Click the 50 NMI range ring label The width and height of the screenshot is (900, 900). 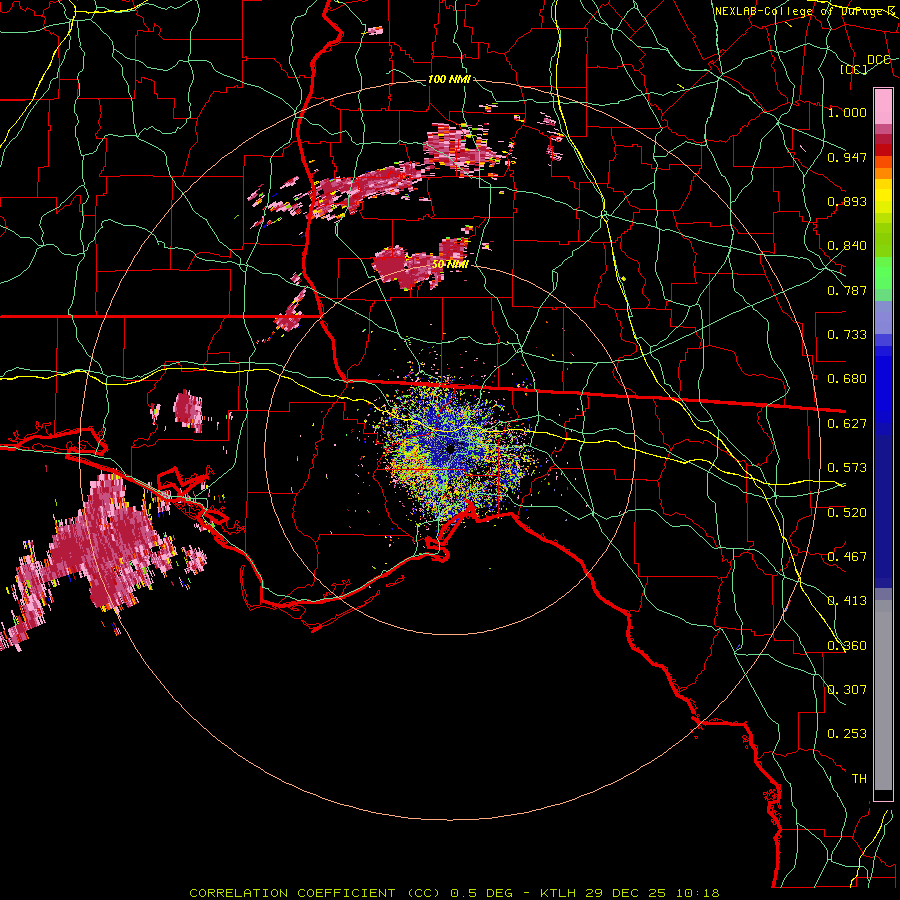tap(450, 265)
